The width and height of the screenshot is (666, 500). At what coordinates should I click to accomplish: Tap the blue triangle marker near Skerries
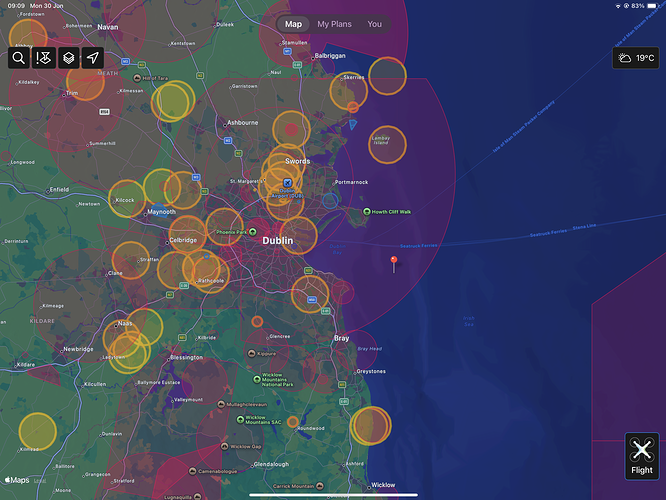tap(353, 124)
